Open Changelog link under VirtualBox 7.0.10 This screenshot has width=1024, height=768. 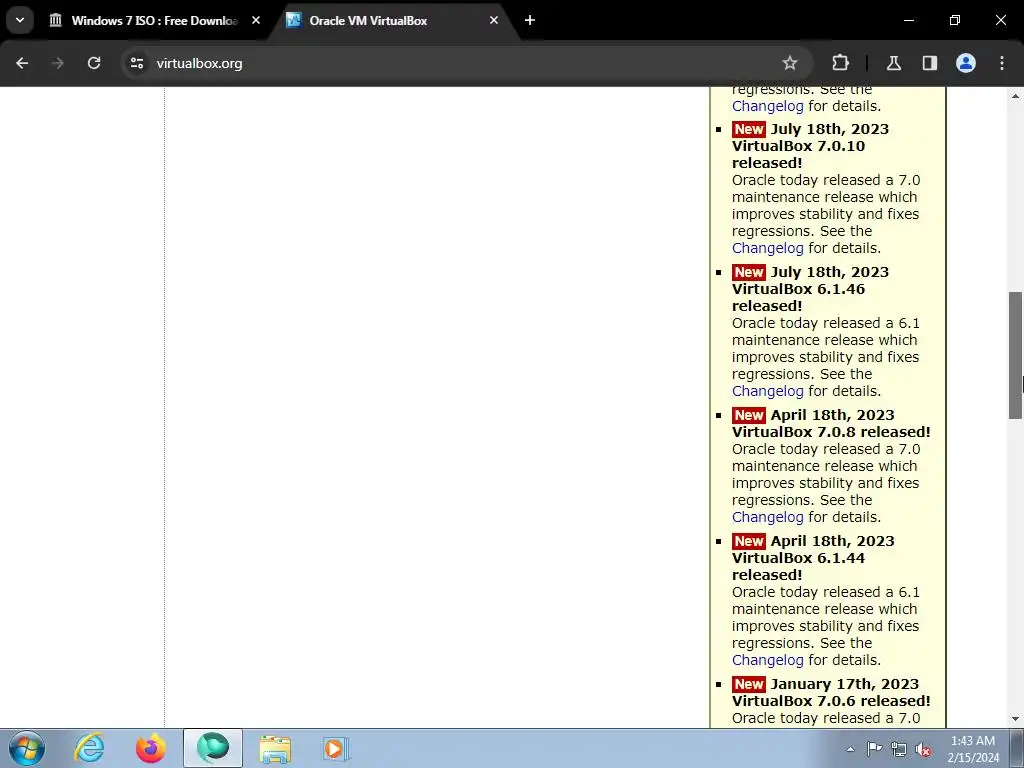pyautogui.click(x=767, y=248)
